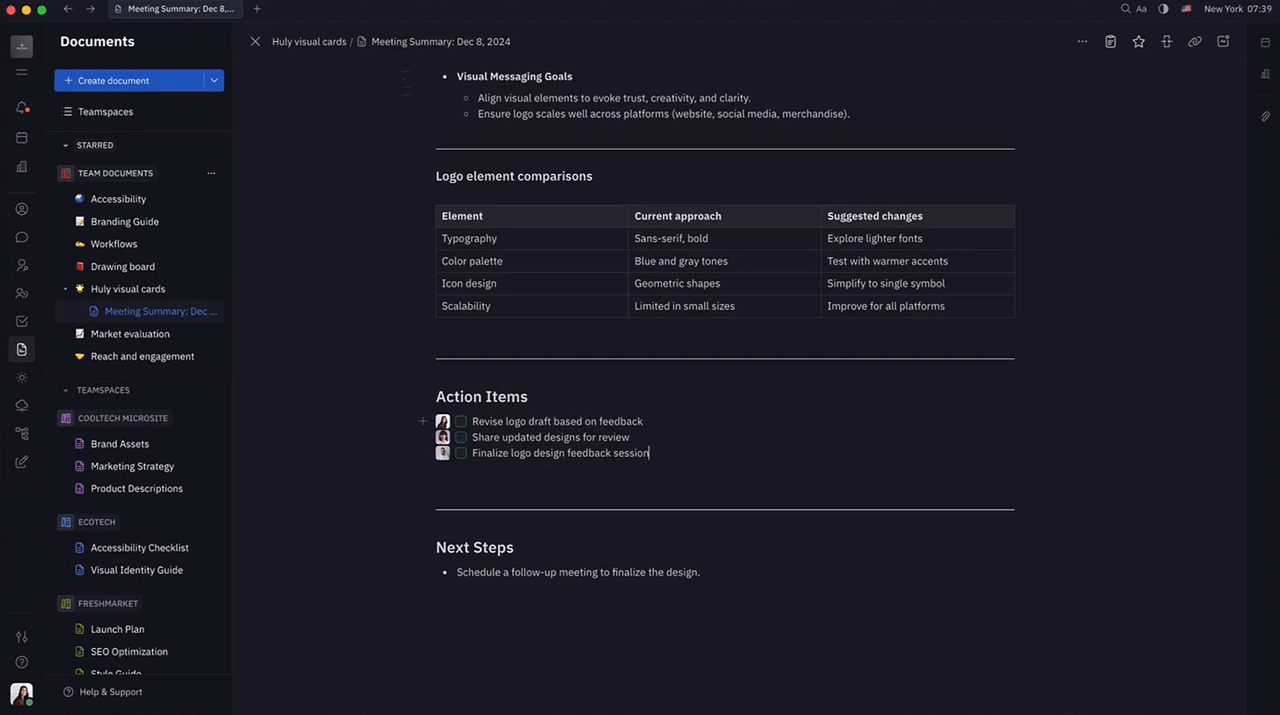Click the 'Huly visual cards' breadcrumb link

pyautogui.click(x=309, y=42)
